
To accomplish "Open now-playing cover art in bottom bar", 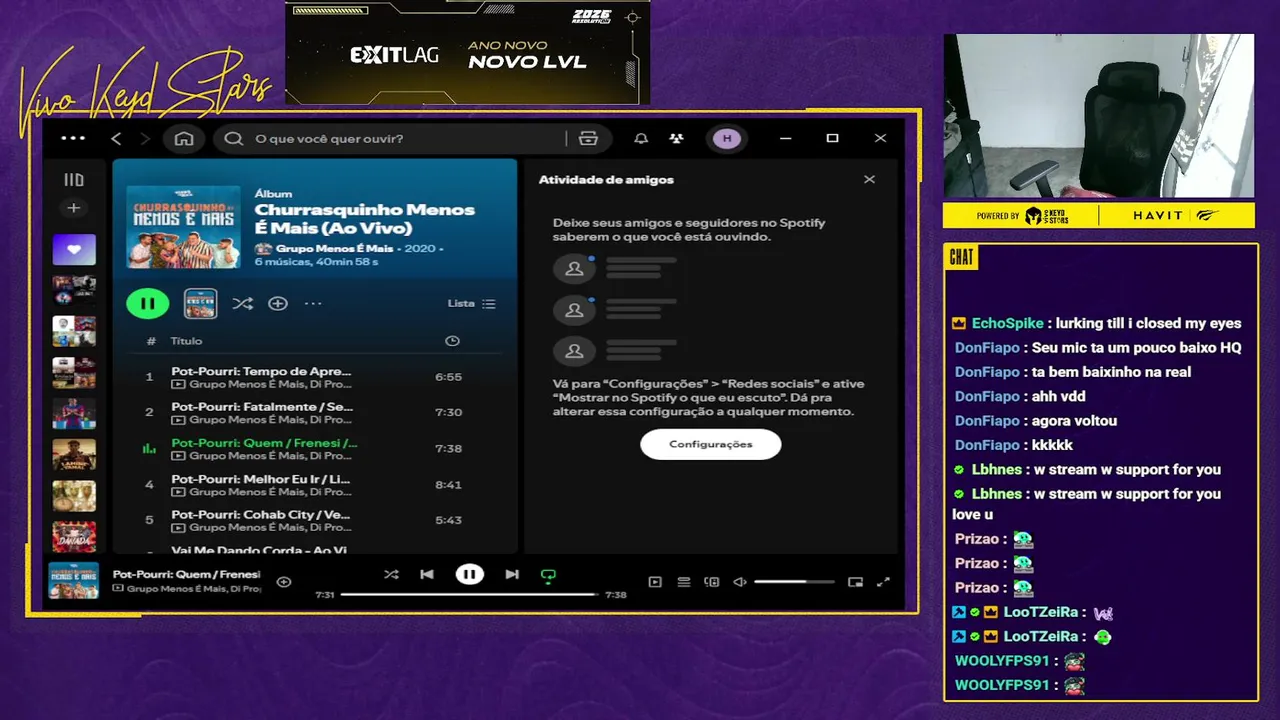I will coord(74,581).
